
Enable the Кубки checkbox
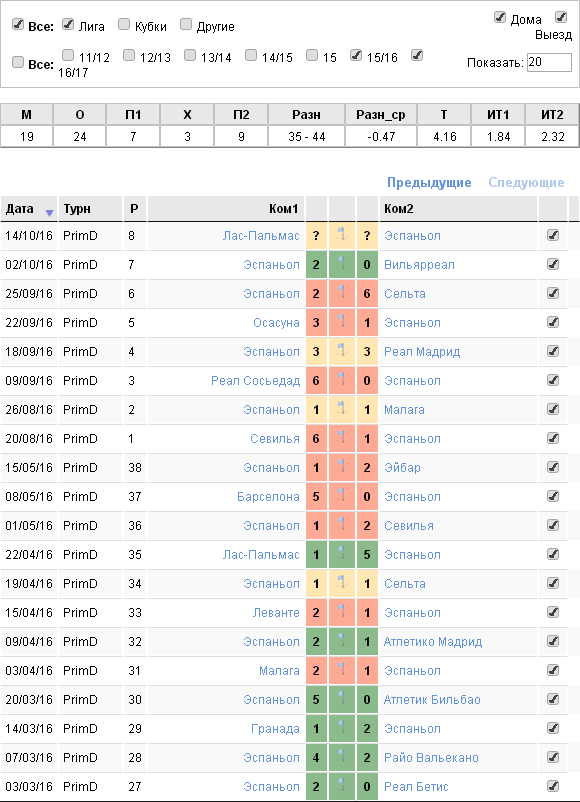point(124,24)
